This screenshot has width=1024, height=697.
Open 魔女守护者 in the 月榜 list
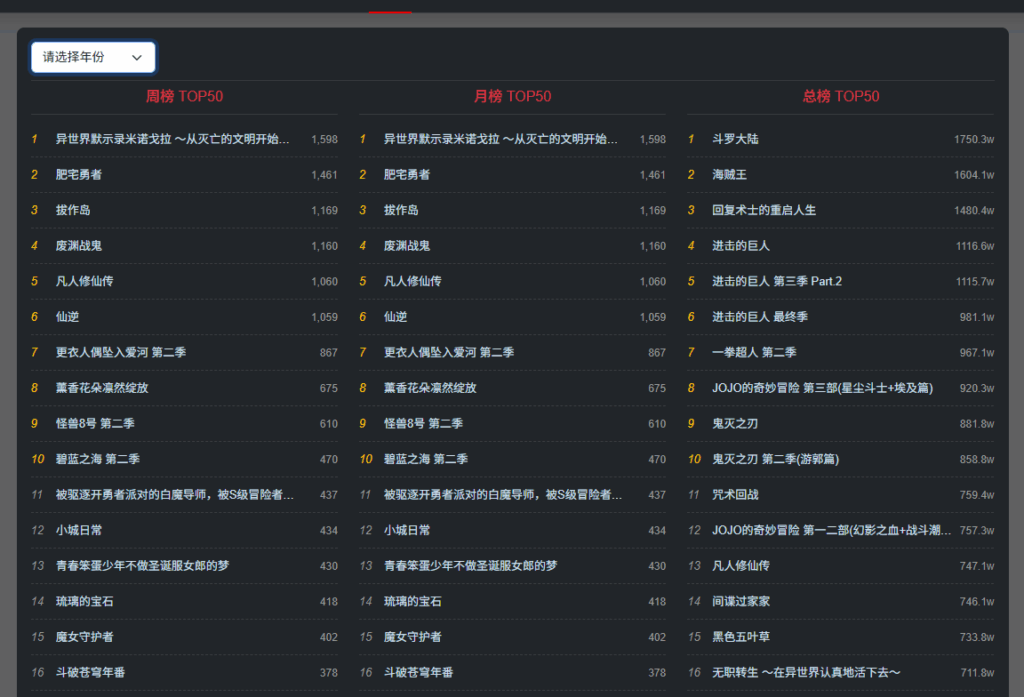tap(413, 637)
